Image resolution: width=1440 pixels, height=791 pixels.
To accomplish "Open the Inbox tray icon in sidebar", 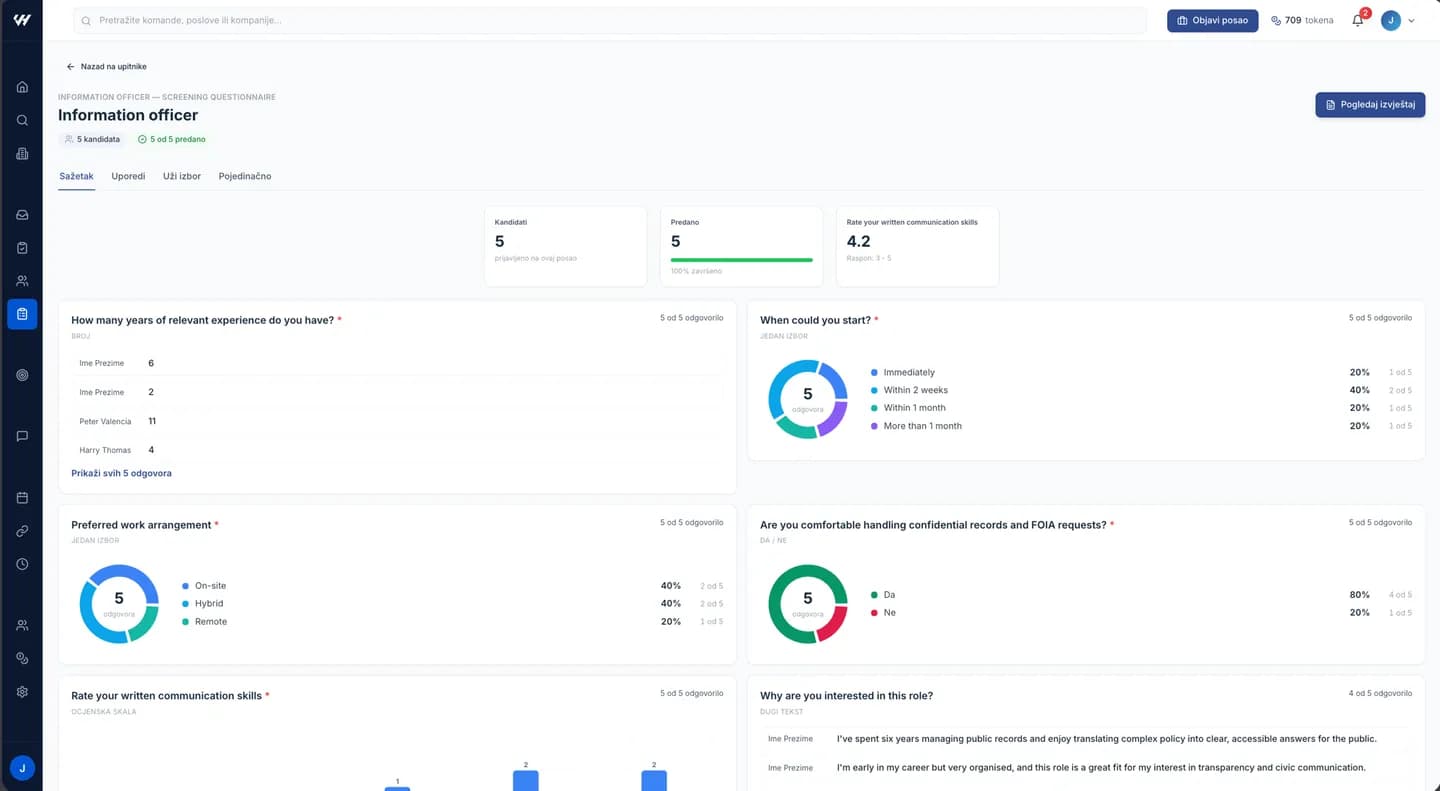I will pyautogui.click(x=22, y=215).
